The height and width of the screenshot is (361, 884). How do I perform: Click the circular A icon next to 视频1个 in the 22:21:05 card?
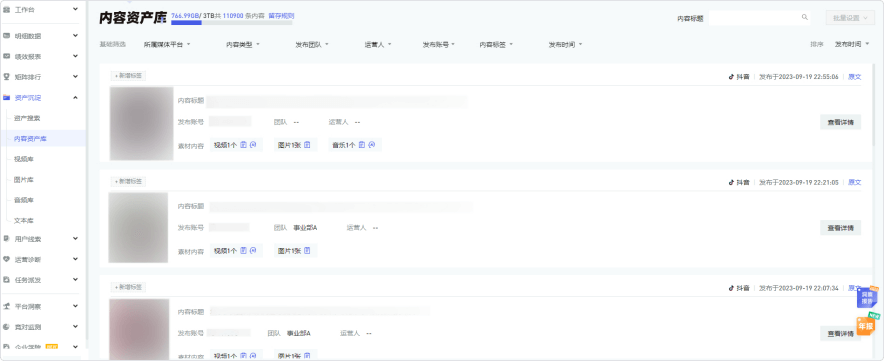254,250
